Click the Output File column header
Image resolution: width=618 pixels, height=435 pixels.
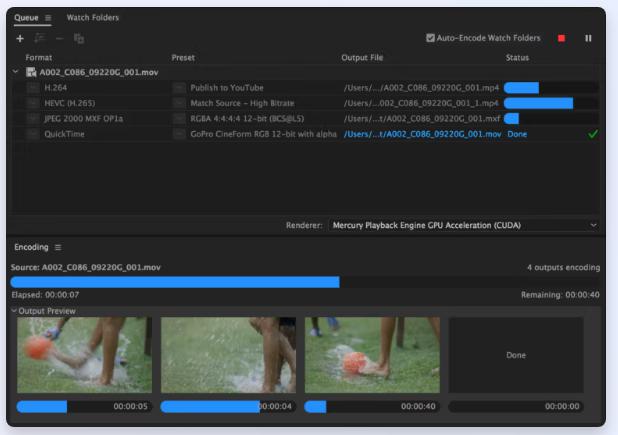362,58
